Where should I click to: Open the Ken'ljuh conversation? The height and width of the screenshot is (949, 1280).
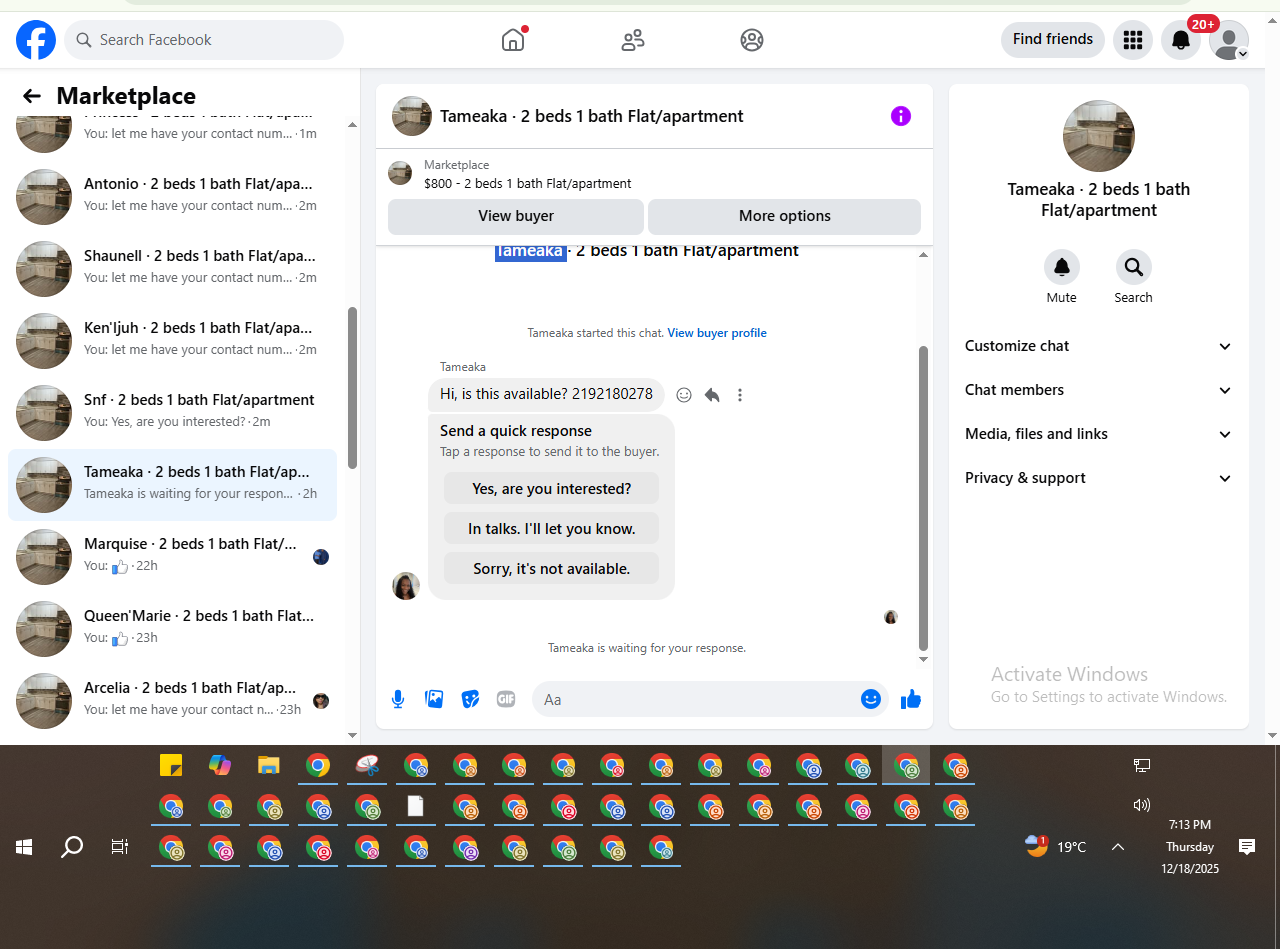click(172, 340)
